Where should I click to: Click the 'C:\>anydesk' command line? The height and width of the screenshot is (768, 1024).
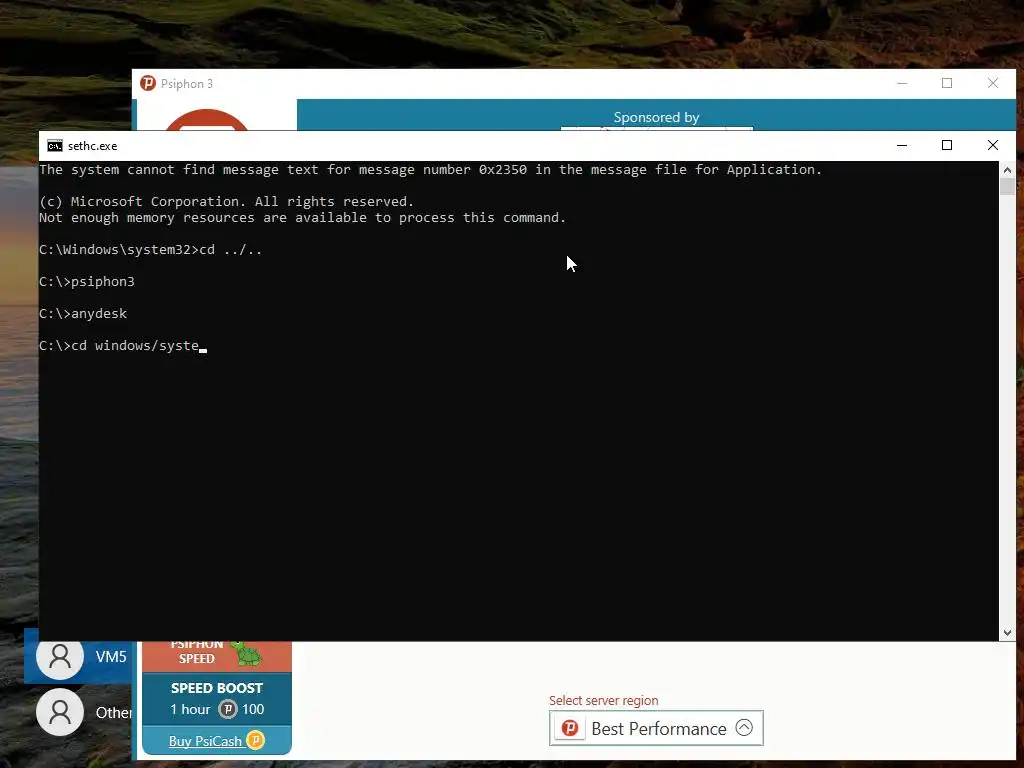[83, 313]
